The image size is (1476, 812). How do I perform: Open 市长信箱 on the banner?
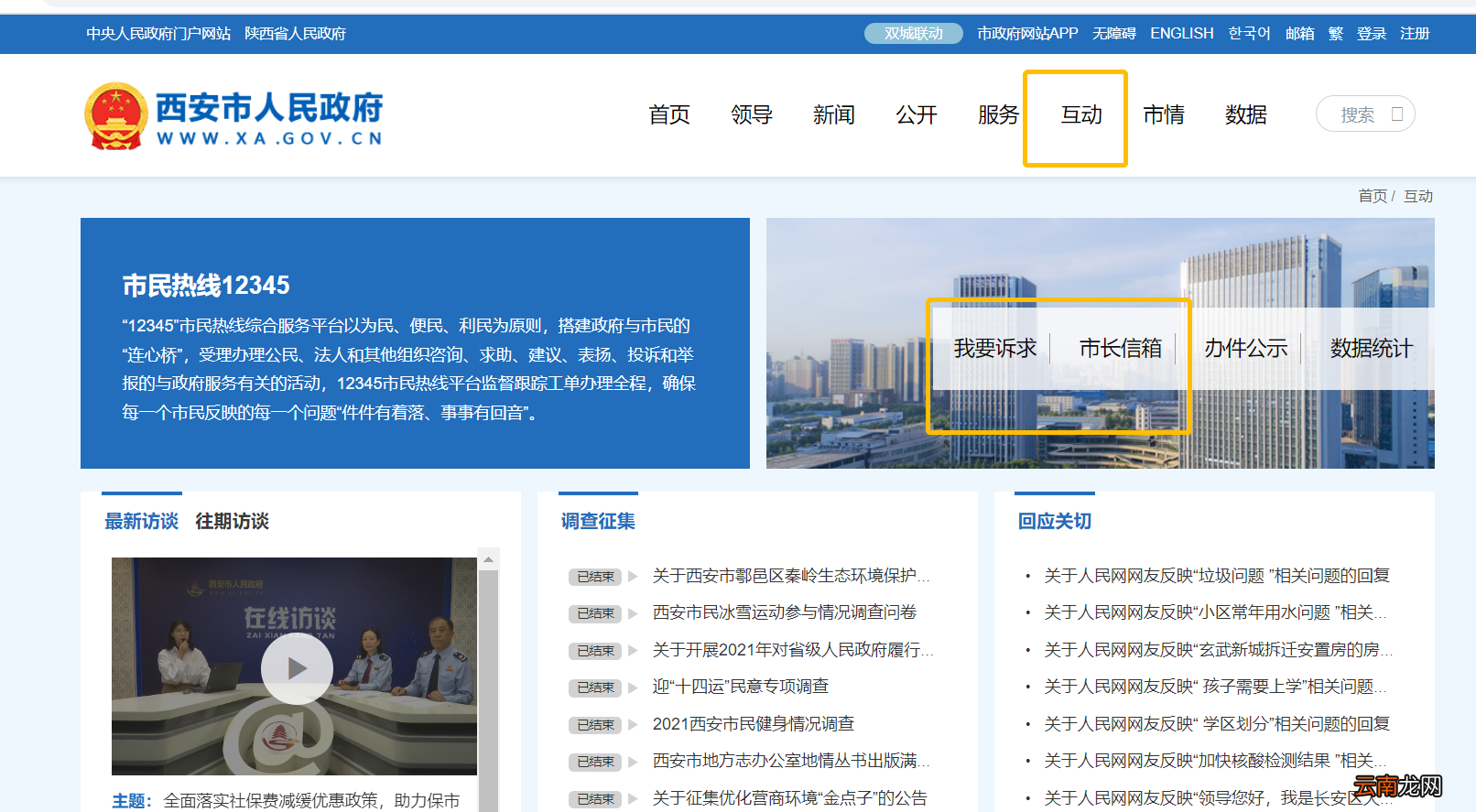[1121, 348]
